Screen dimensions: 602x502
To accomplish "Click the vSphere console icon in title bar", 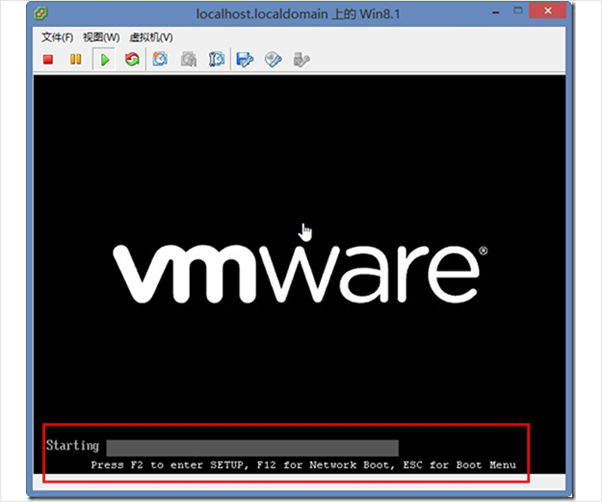I will tap(41, 14).
